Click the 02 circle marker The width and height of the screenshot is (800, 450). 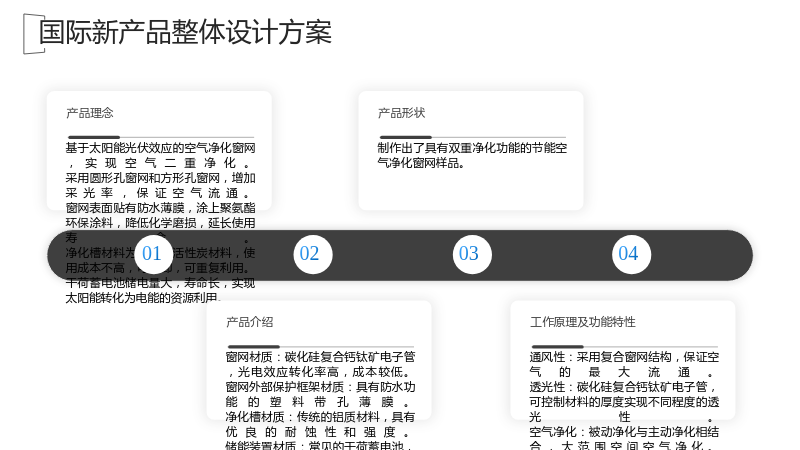click(313, 255)
